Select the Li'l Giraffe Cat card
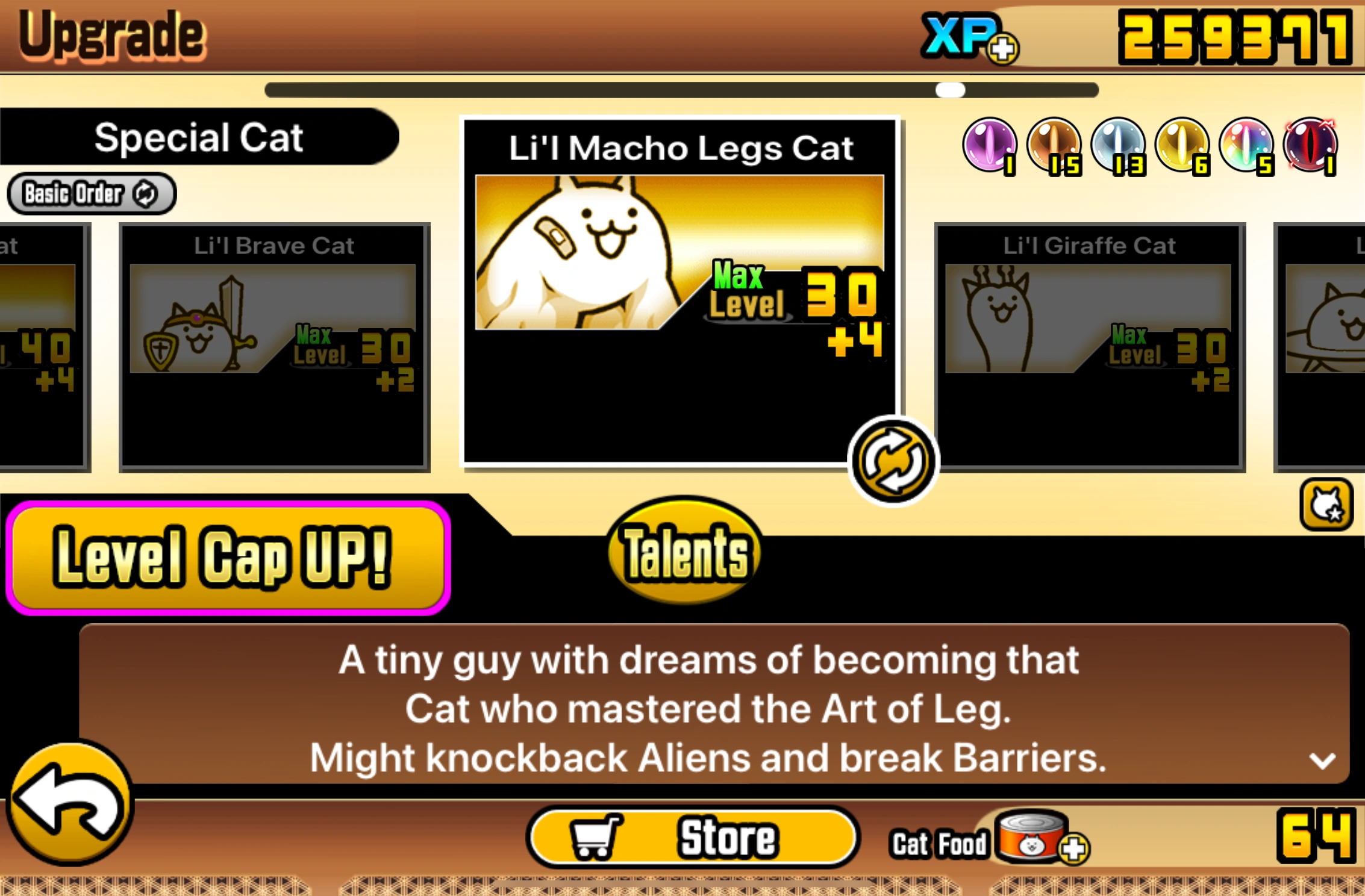 (x=1090, y=347)
